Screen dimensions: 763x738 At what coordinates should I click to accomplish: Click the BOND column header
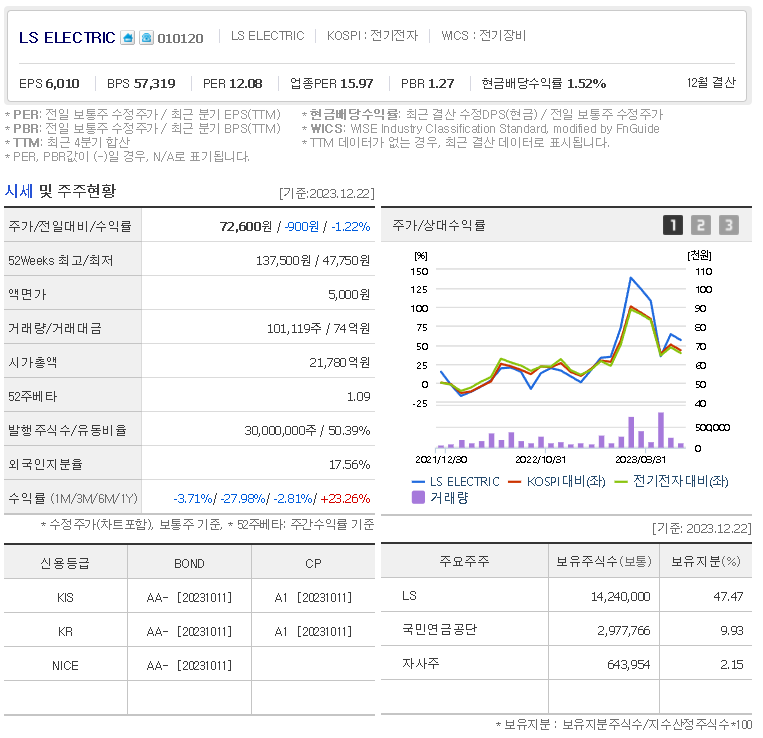click(189, 563)
